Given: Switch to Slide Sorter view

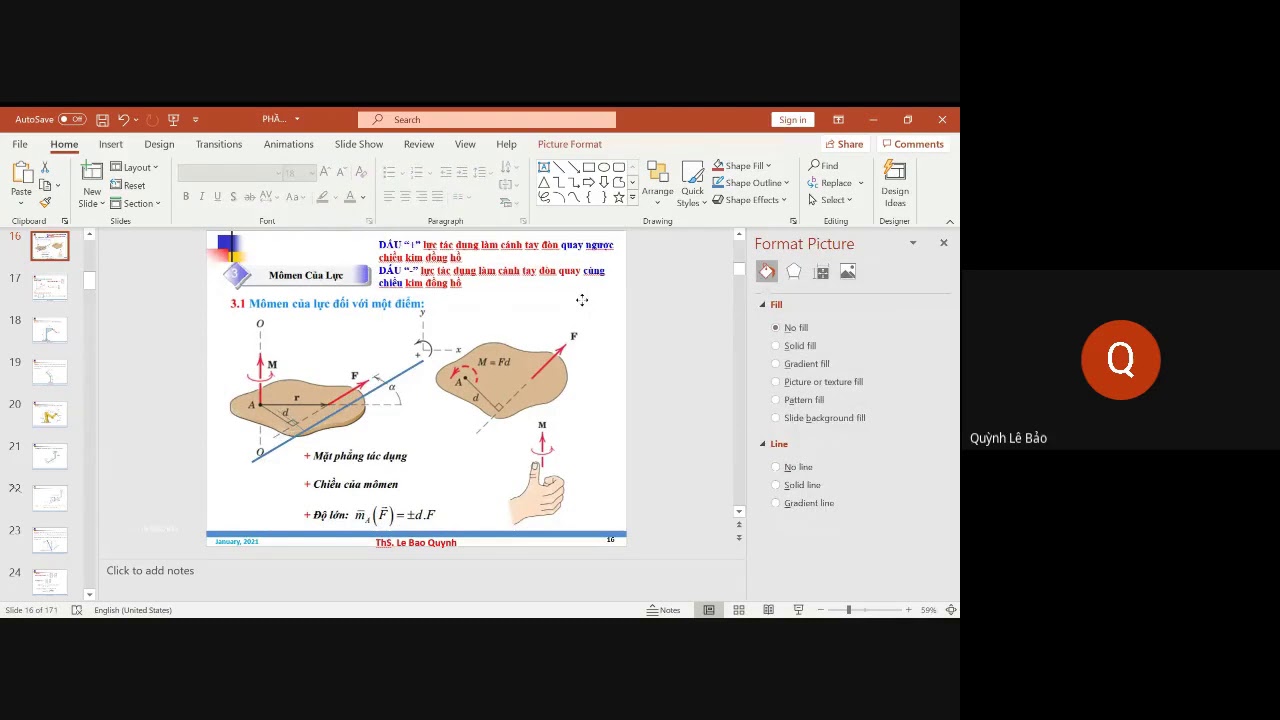Looking at the screenshot, I should (739, 610).
